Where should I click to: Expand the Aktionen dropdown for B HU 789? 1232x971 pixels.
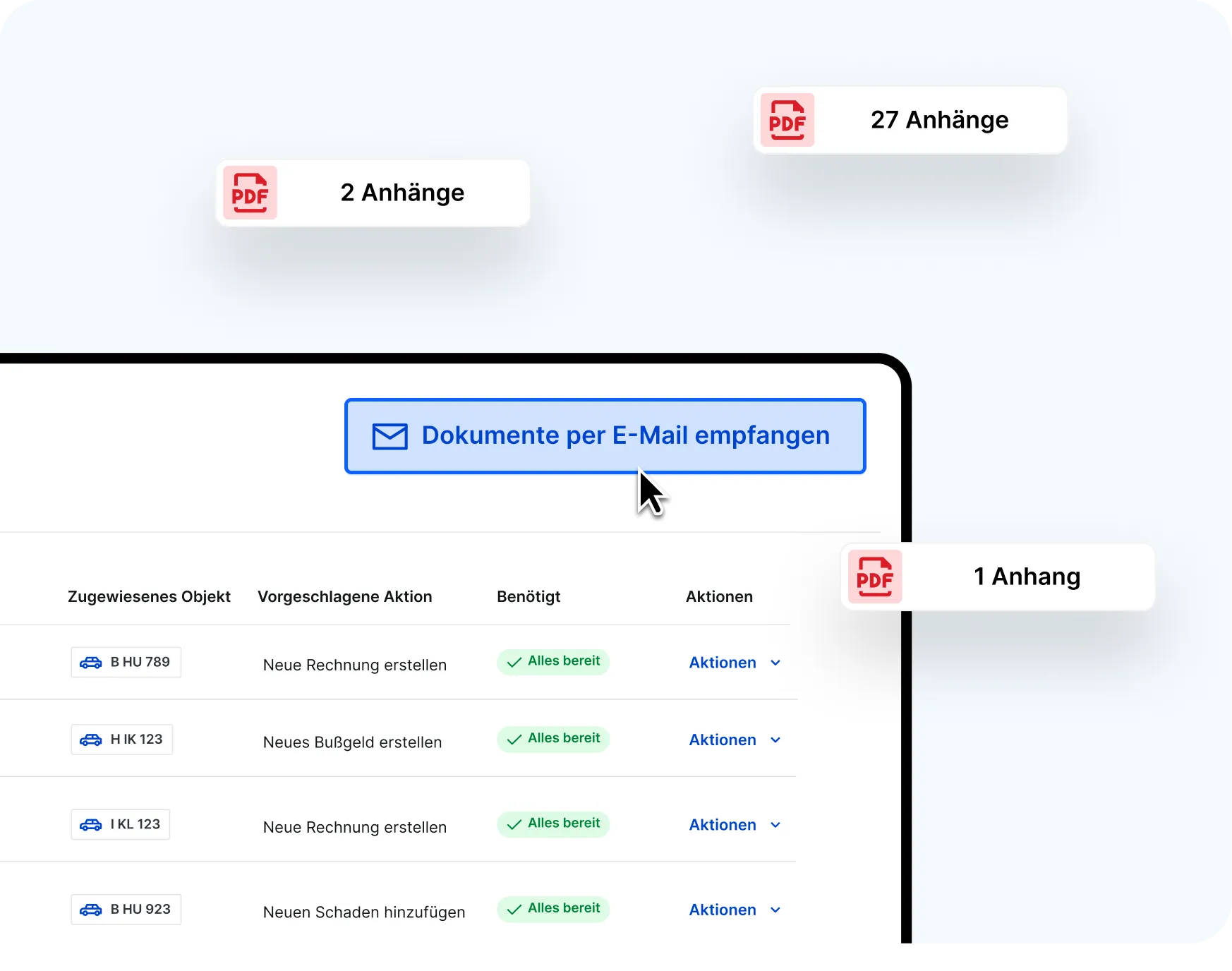[734, 663]
